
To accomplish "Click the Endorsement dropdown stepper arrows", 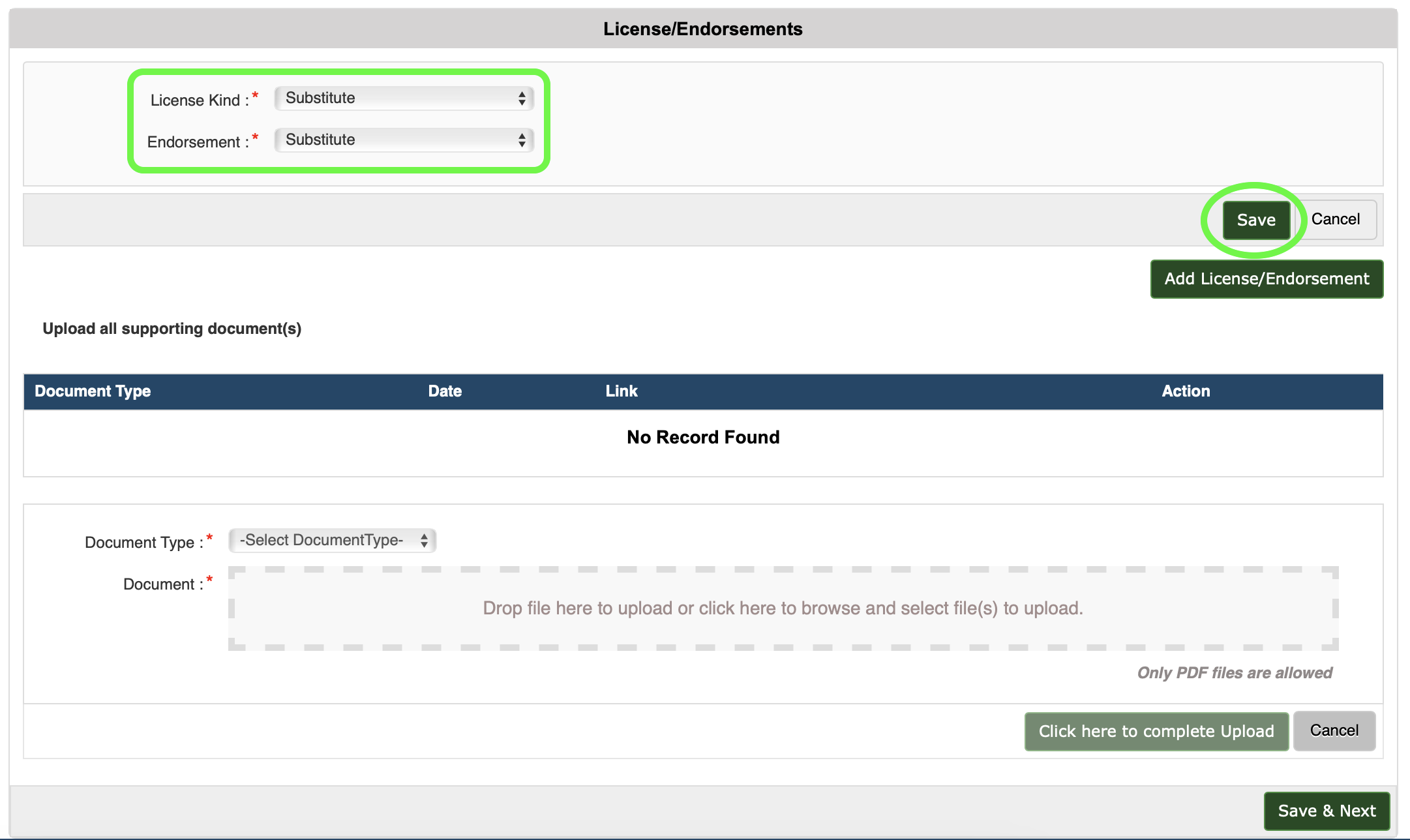I will click(522, 140).
